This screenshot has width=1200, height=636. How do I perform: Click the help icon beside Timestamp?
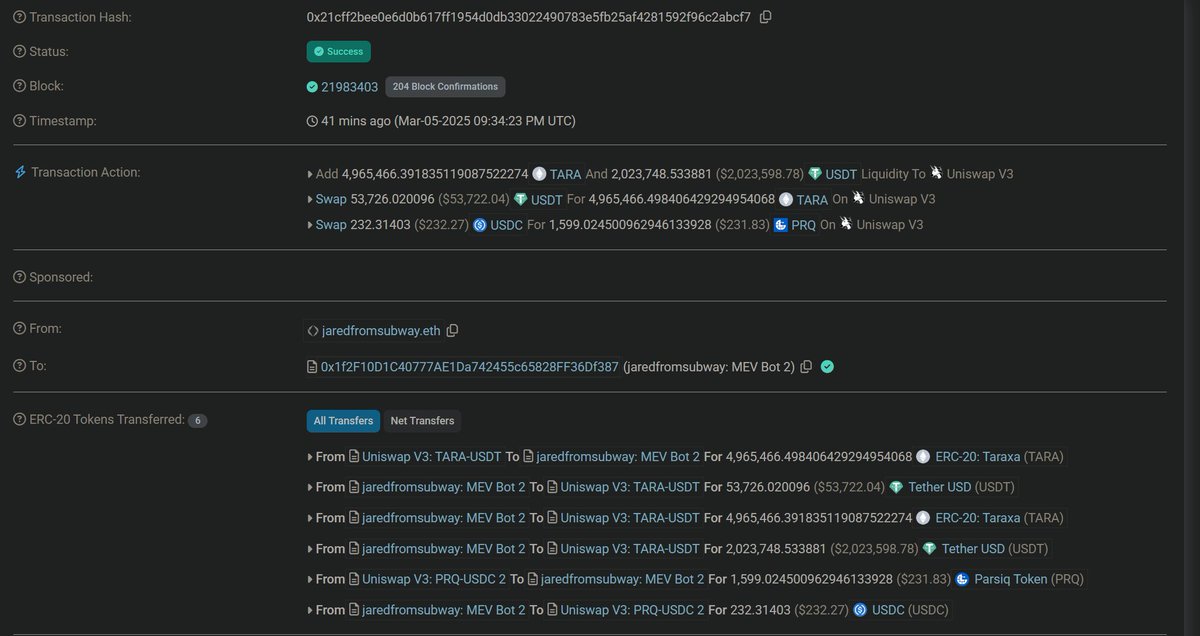(x=20, y=121)
